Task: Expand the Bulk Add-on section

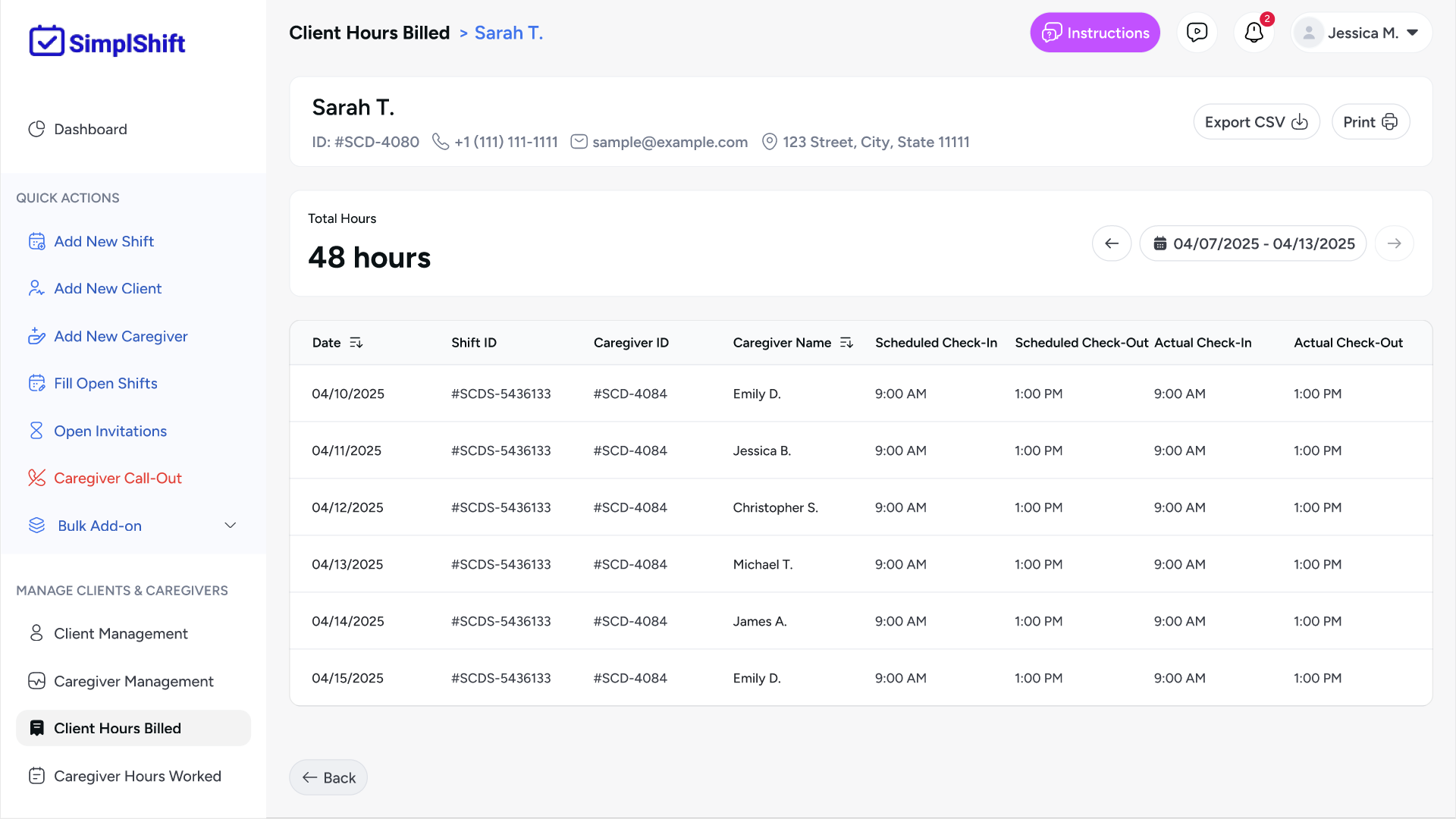Action: pos(230,525)
